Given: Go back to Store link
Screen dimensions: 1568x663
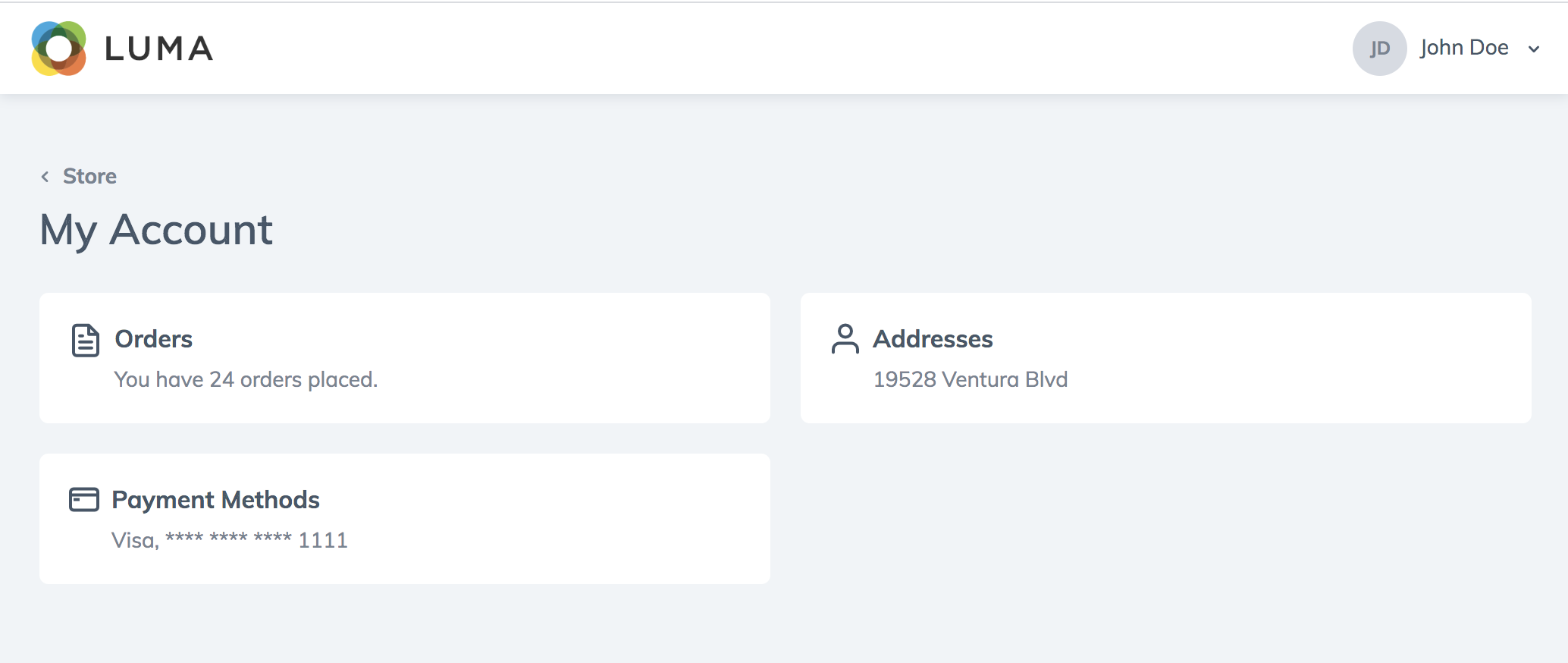Looking at the screenshot, I should [89, 176].
